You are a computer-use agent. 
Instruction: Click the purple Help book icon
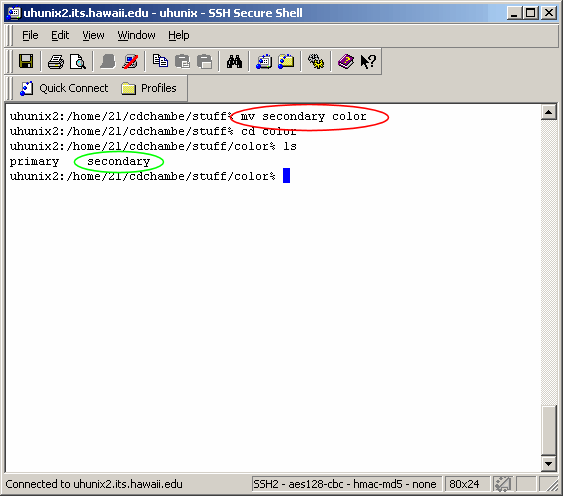pyautogui.click(x=346, y=62)
